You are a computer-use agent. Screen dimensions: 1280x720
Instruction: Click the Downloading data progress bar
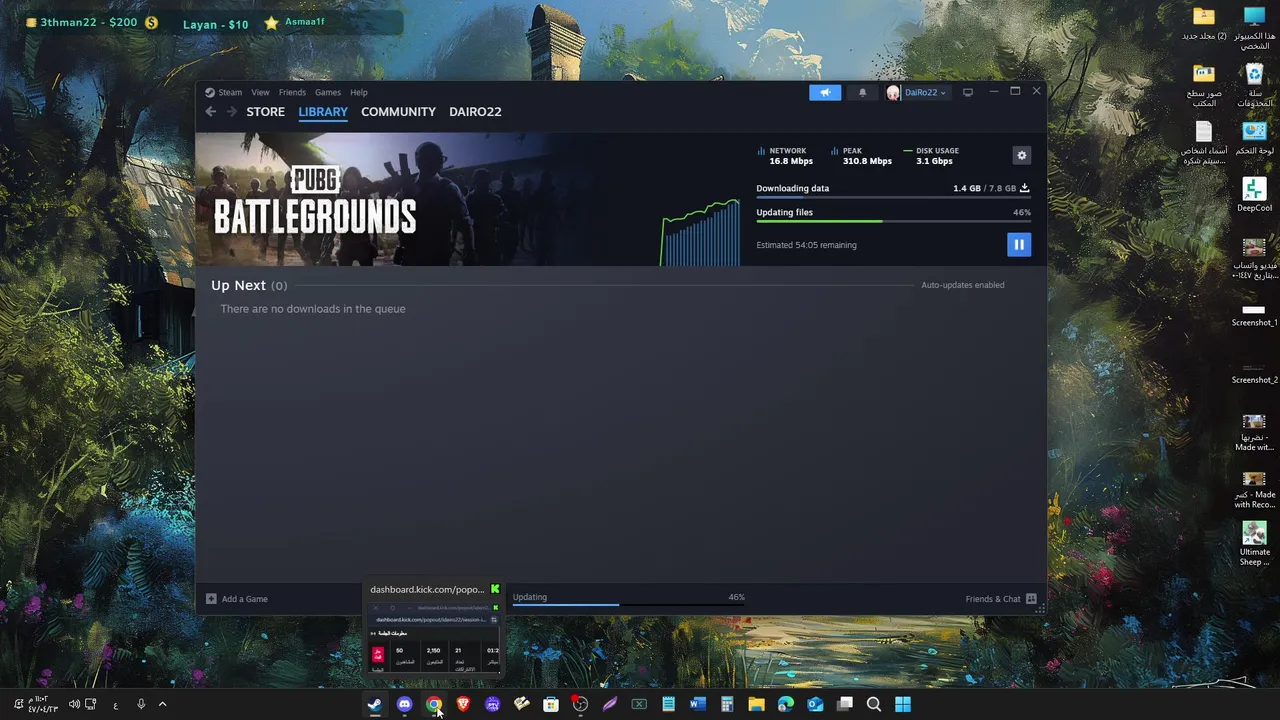click(x=893, y=197)
